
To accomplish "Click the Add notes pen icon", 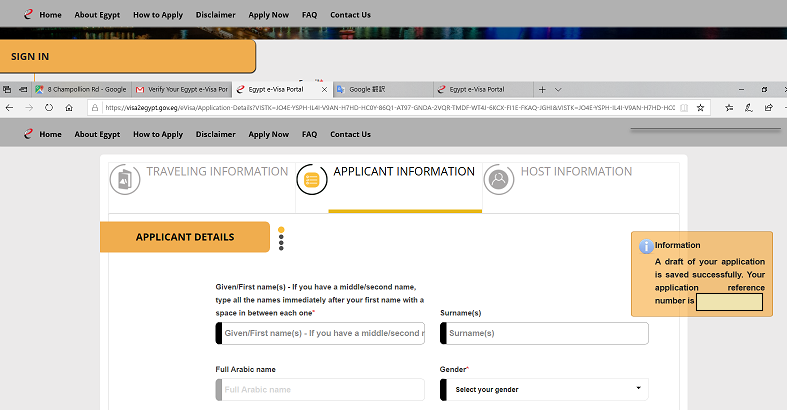I will [749, 107].
